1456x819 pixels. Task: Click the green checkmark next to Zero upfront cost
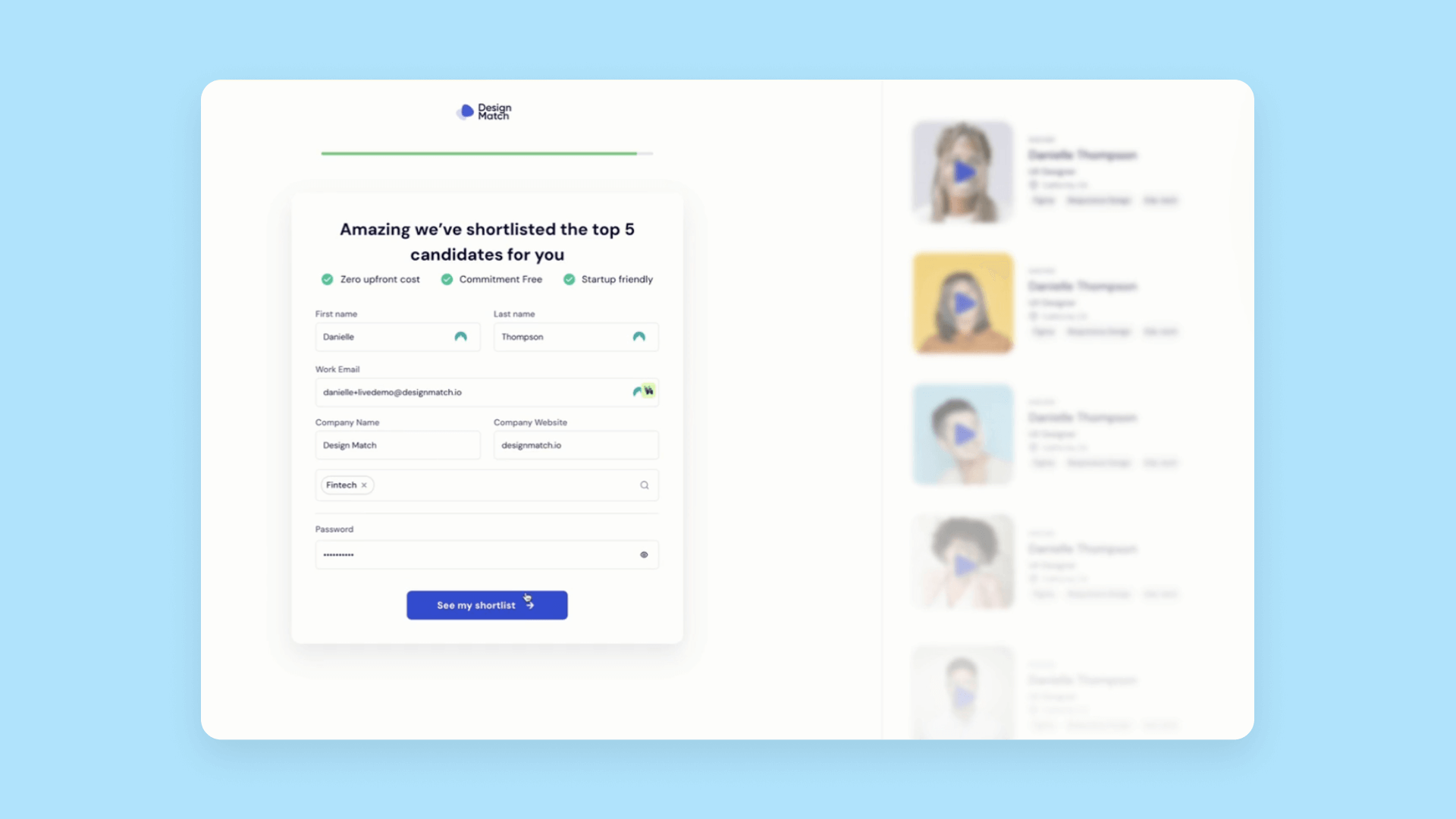click(327, 279)
